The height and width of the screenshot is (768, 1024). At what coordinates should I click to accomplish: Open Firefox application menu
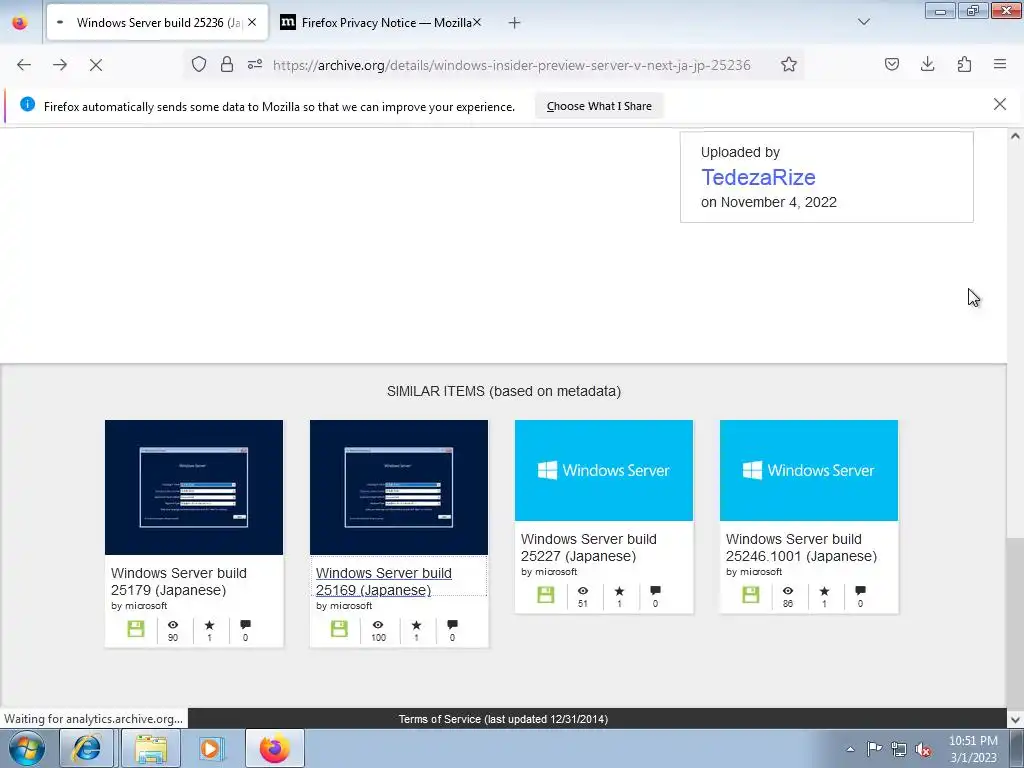(x=1000, y=64)
